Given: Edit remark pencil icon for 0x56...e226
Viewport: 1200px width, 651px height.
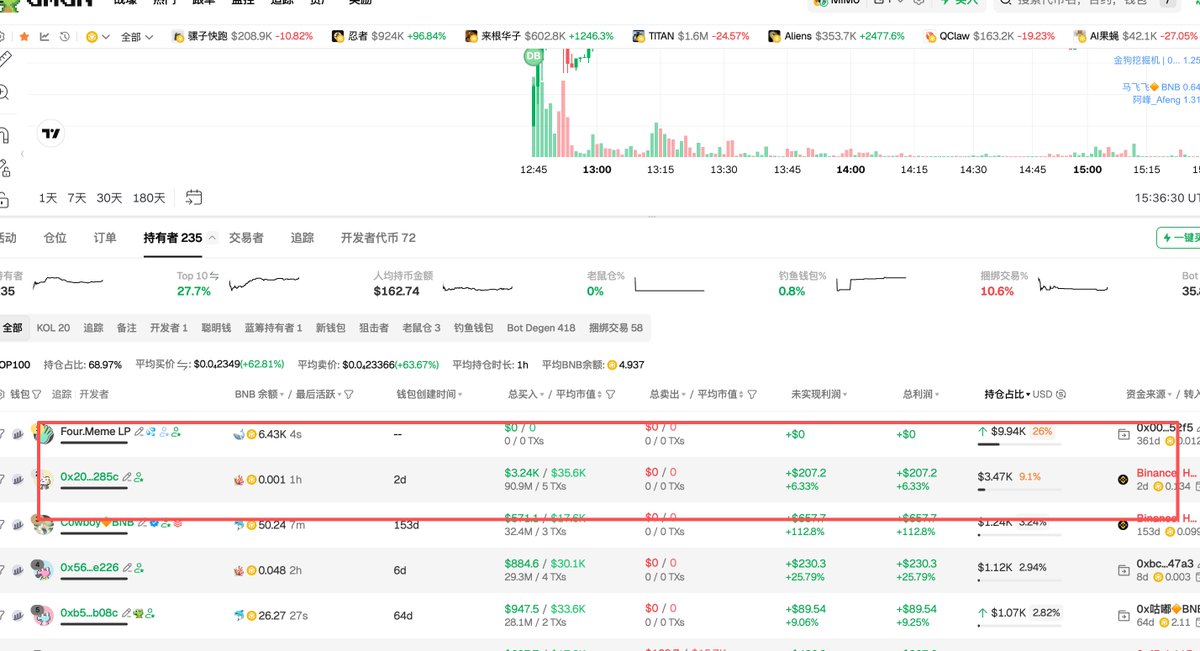Looking at the screenshot, I should [x=127, y=567].
